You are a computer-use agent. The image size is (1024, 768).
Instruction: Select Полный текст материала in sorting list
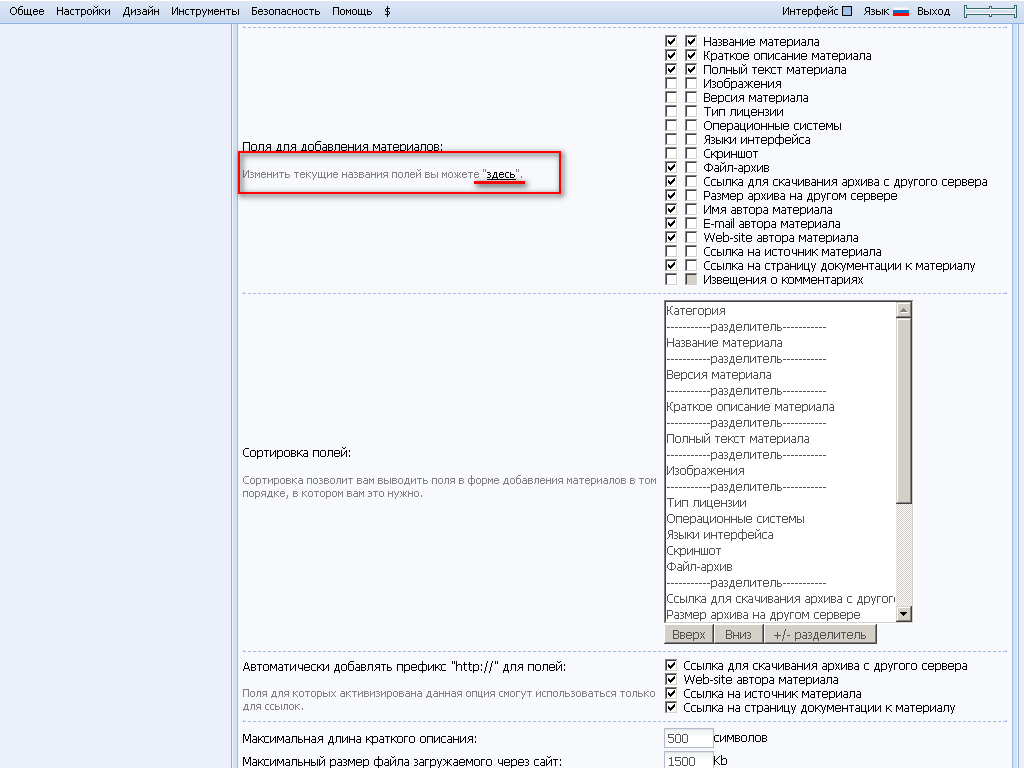[x=780, y=439]
